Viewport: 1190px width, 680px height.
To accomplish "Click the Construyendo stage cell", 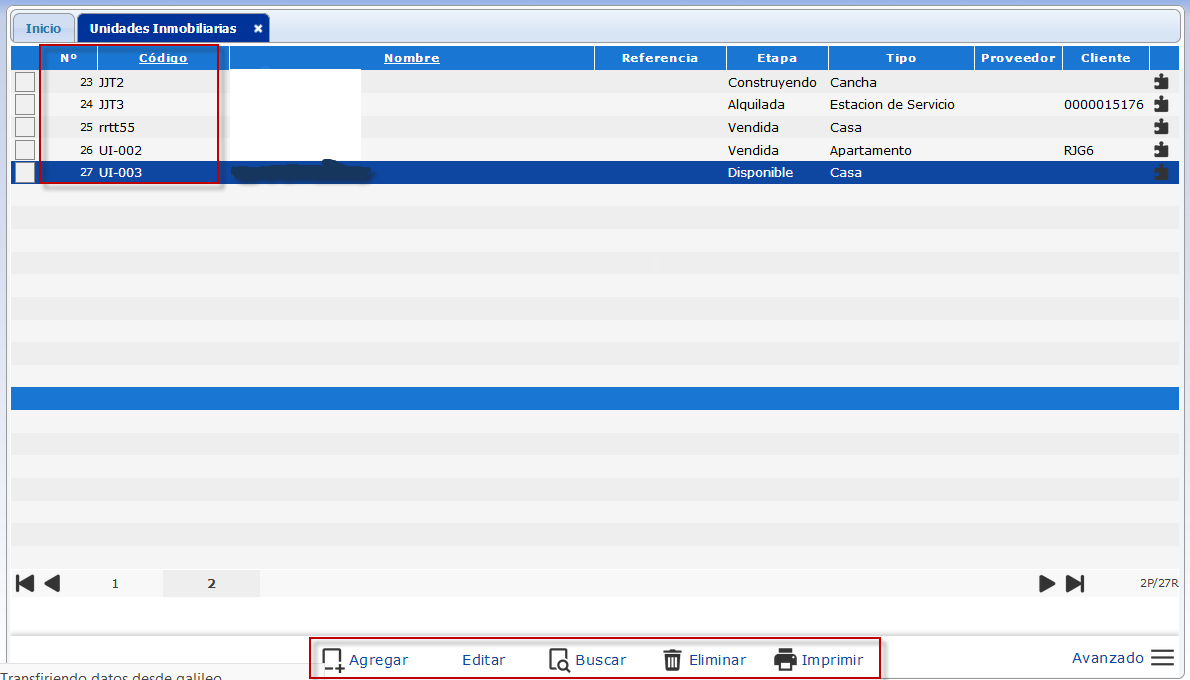I will pyautogui.click(x=772, y=82).
